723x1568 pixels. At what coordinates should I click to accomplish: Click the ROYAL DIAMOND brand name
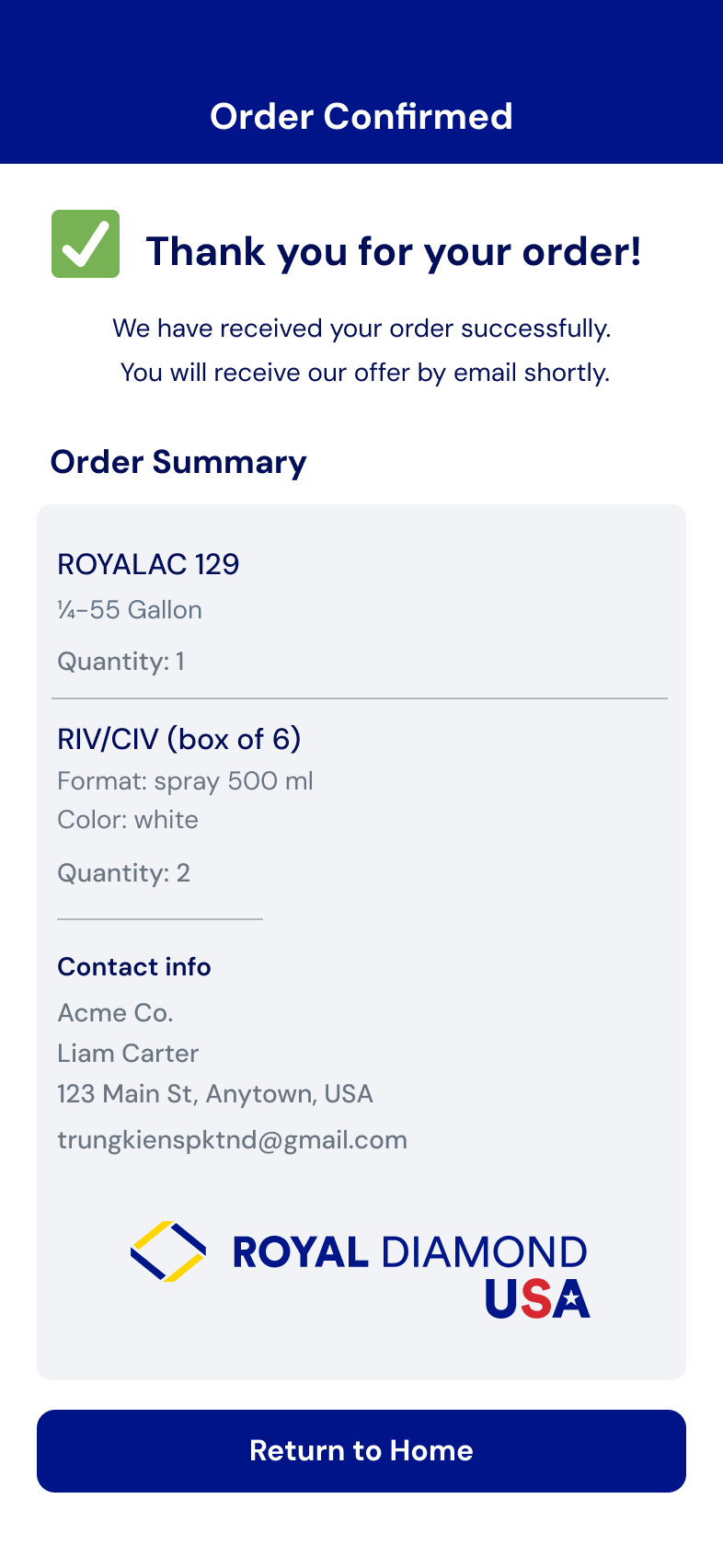coord(409,1252)
